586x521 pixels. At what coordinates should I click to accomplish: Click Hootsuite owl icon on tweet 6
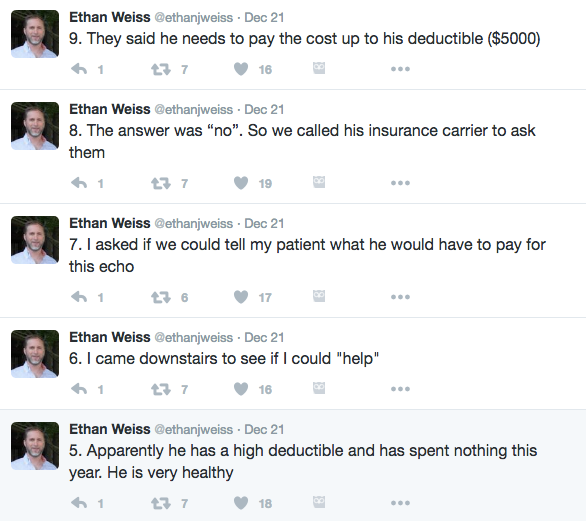coord(319,388)
